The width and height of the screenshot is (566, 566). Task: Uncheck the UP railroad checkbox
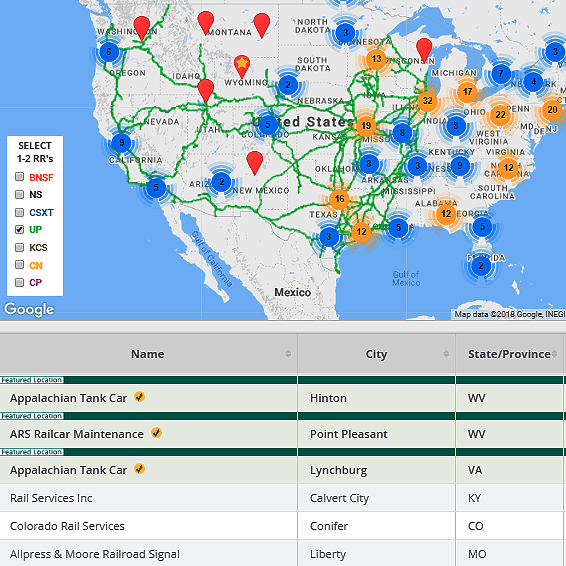tap(19, 230)
